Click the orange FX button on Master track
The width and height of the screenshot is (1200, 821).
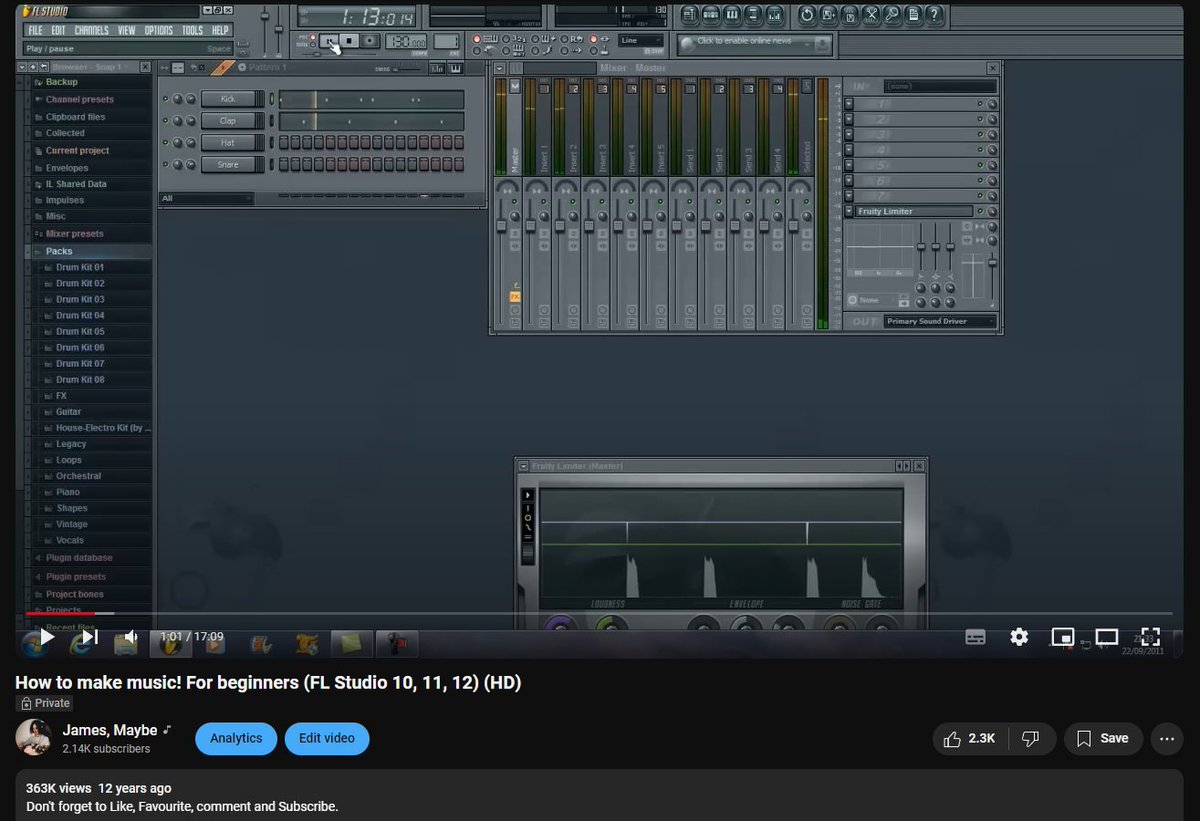coord(515,297)
